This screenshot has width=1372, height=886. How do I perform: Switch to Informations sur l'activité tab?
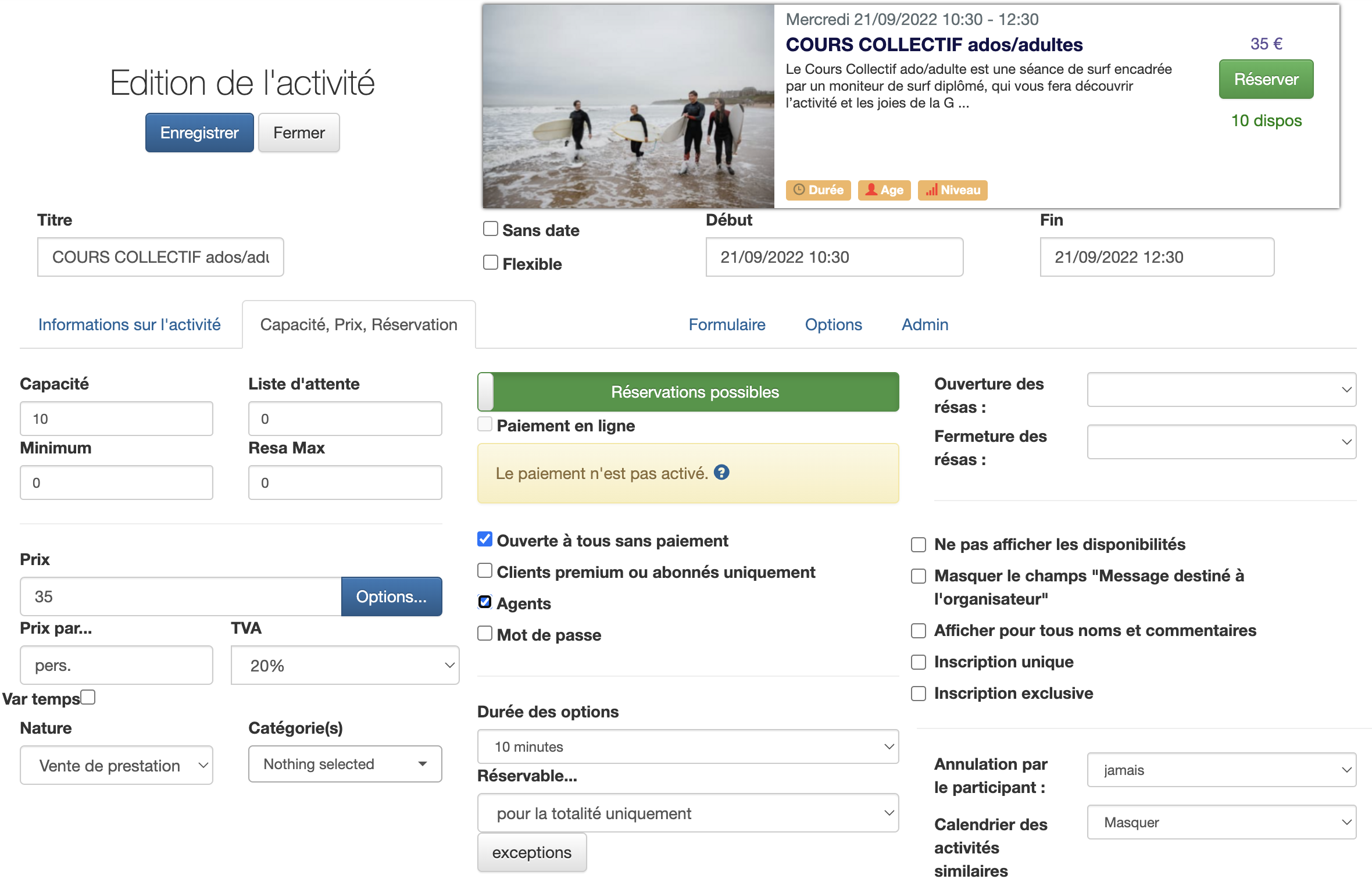[x=130, y=324]
